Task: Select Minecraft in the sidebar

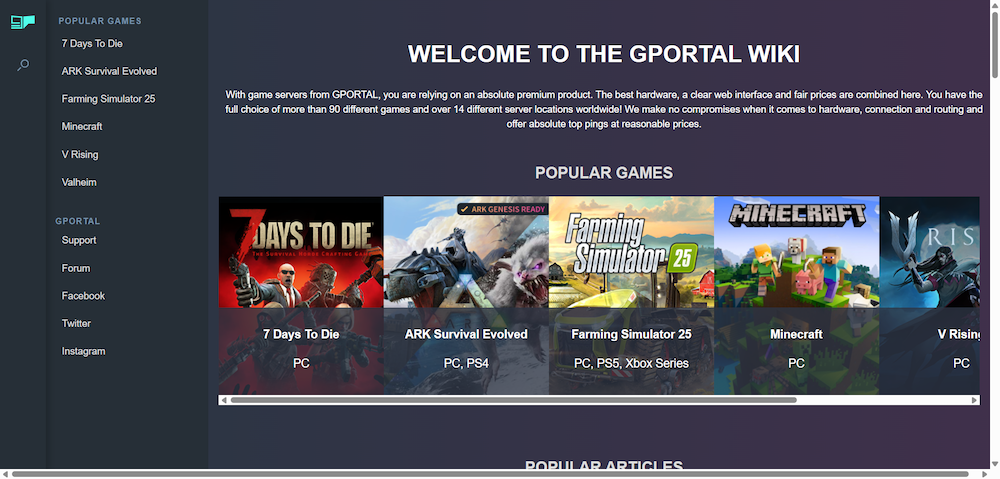Action: [x=82, y=126]
